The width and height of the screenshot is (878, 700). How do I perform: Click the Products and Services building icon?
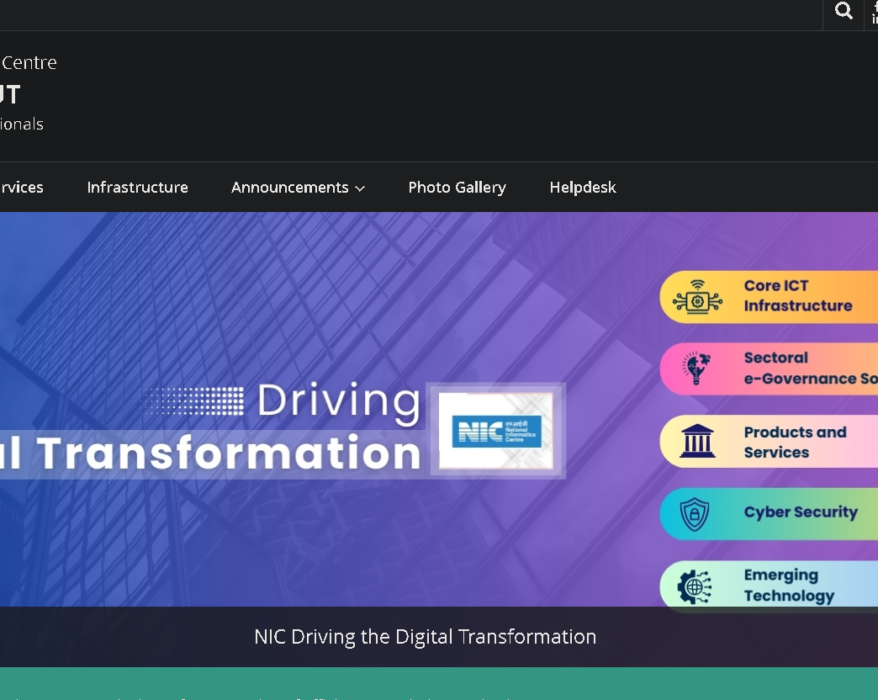pos(697,441)
